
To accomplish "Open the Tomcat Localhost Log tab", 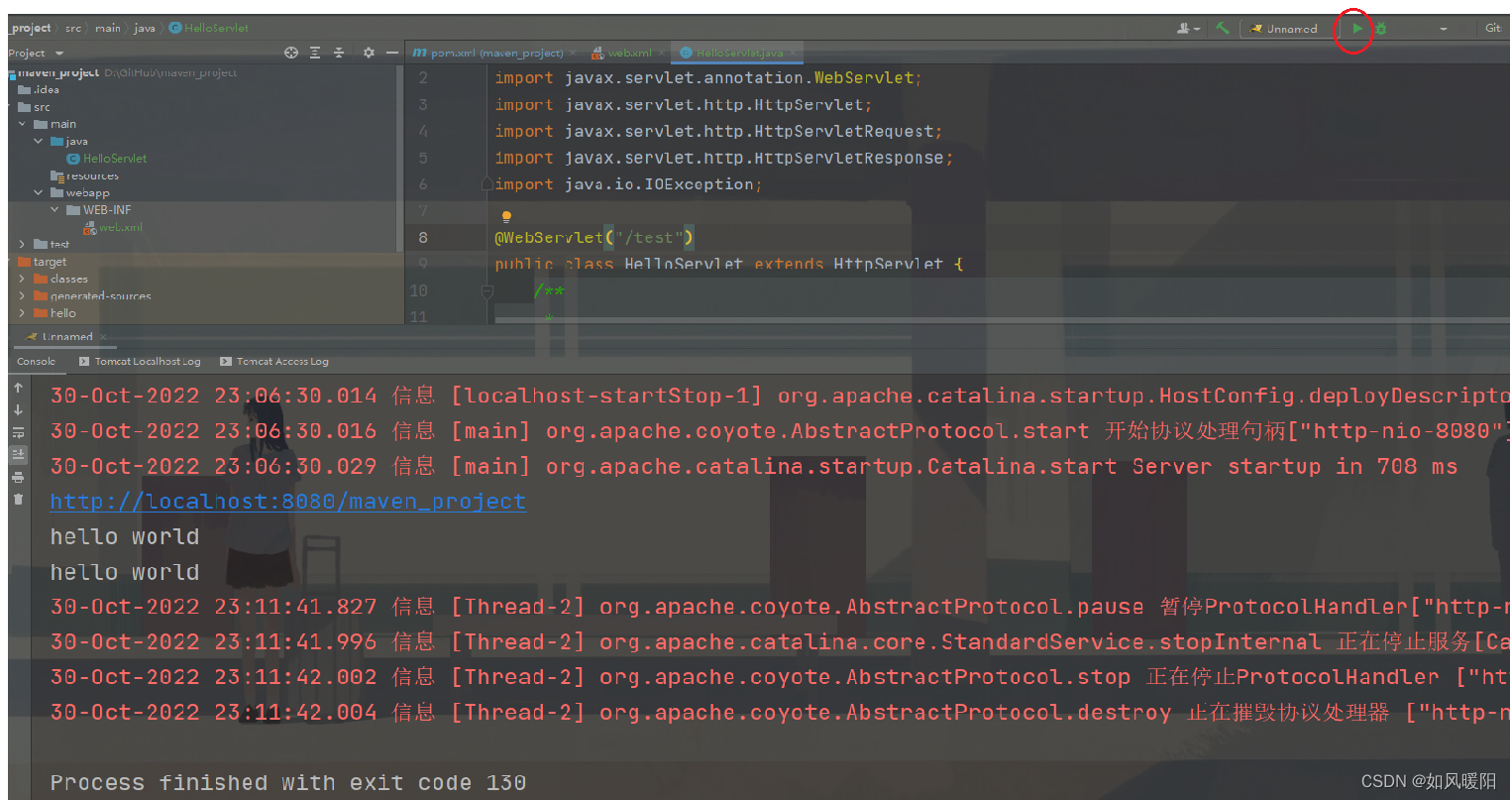I will 140,362.
